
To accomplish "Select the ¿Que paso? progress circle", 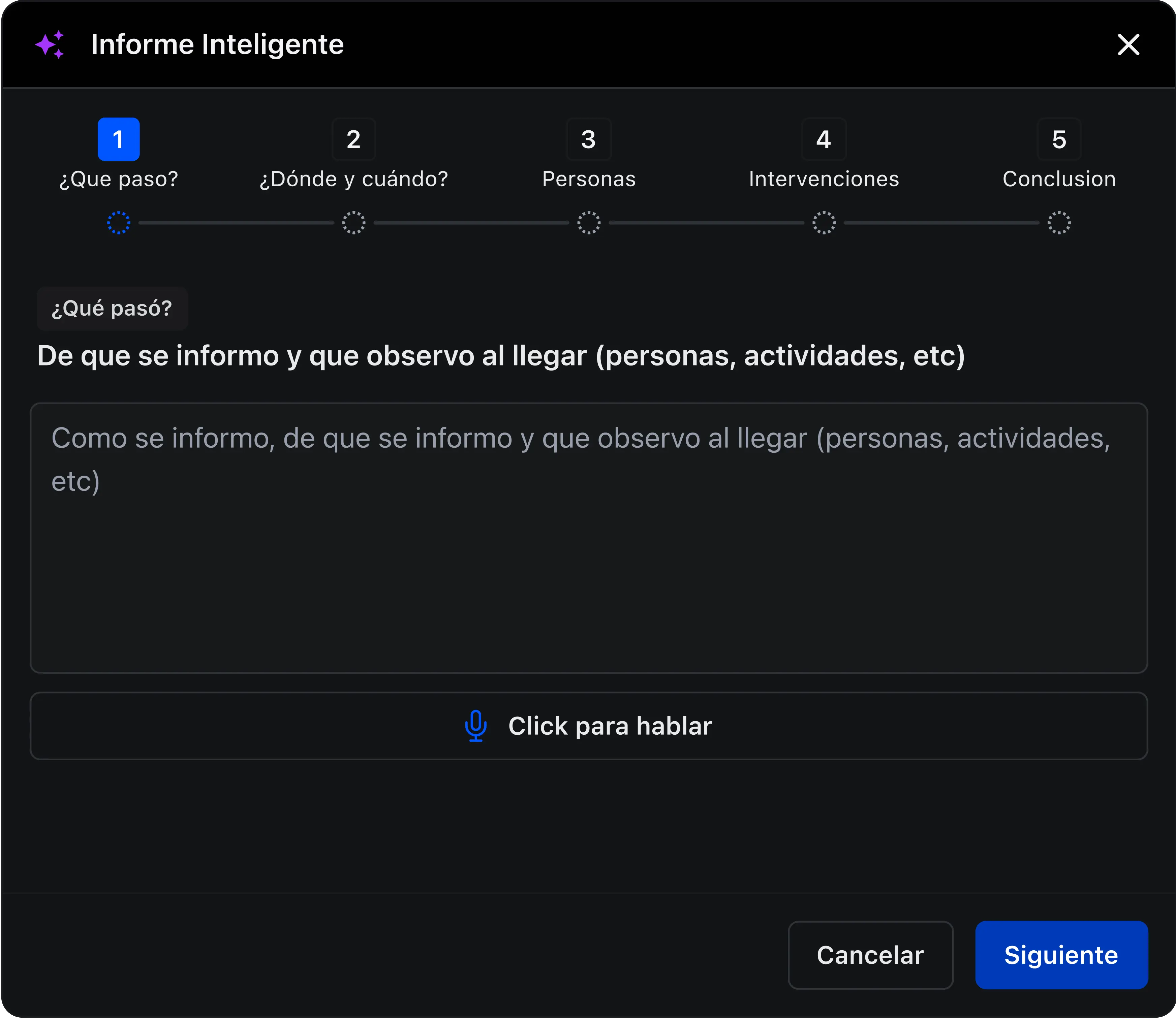I will [x=118, y=223].
